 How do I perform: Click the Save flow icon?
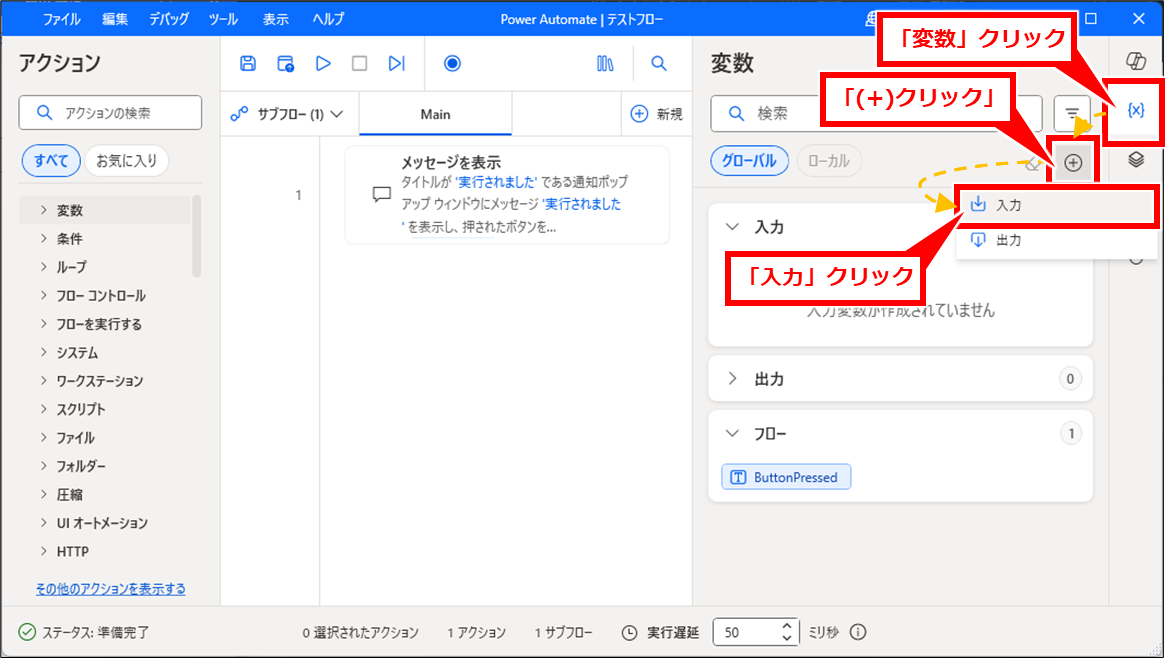coord(248,64)
